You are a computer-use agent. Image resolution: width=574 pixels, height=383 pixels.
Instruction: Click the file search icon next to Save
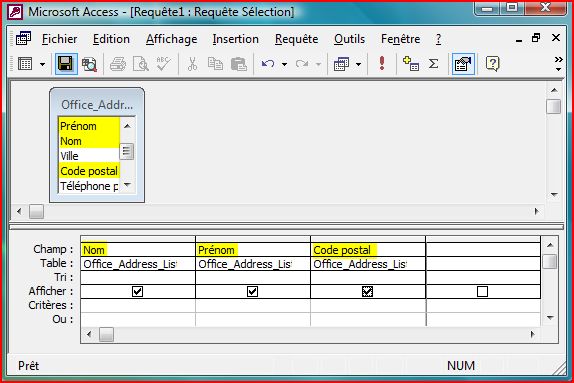89,64
